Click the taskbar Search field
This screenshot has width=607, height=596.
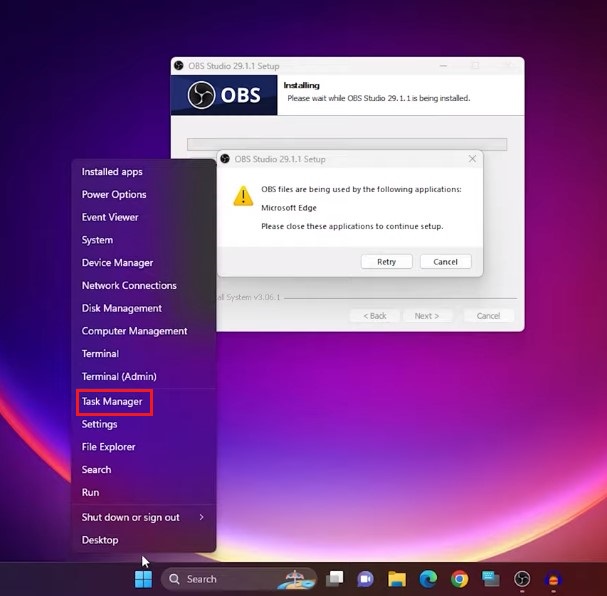239,579
